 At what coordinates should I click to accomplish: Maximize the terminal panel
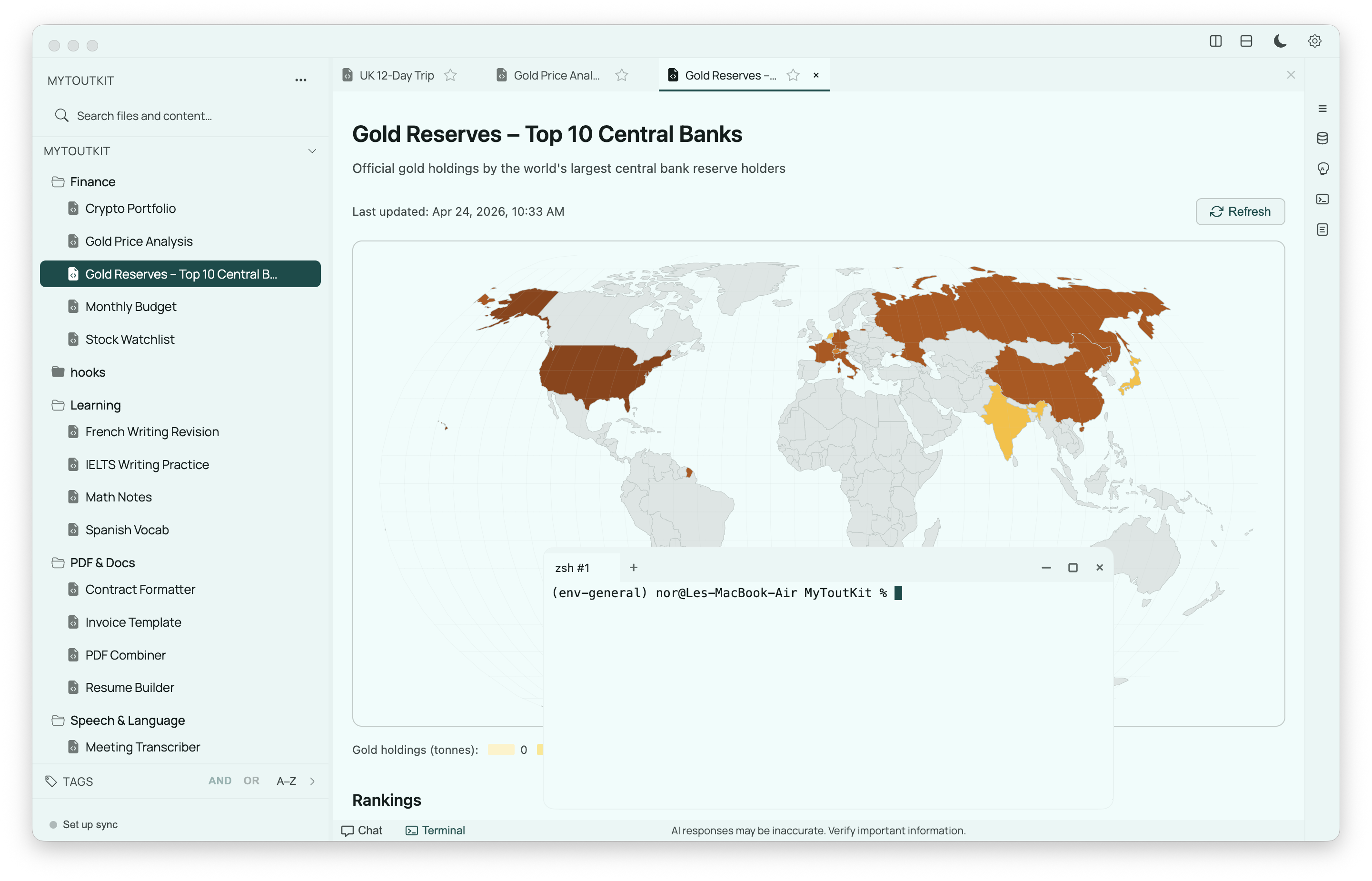click(x=1073, y=568)
